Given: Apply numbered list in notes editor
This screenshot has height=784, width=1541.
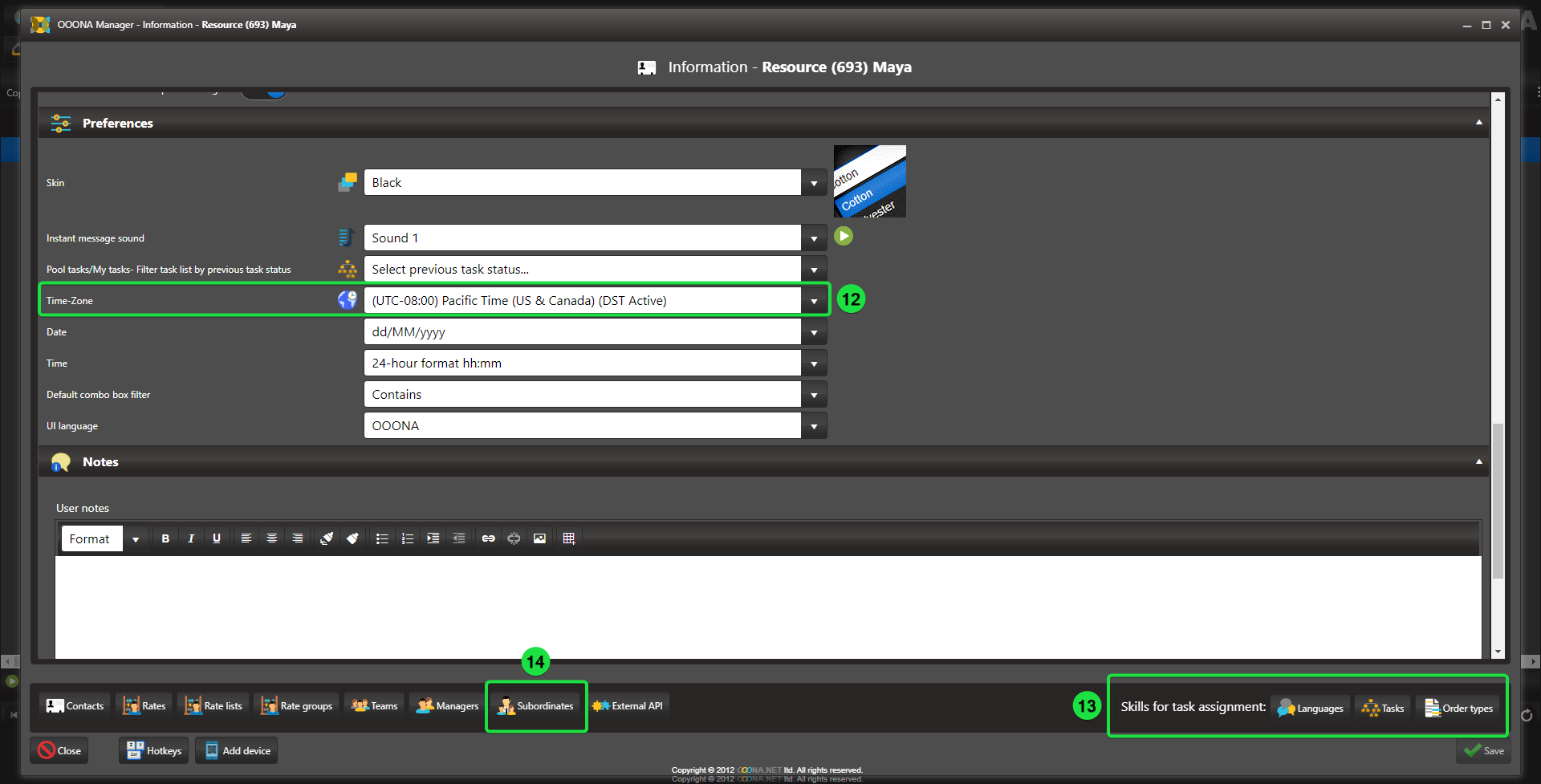Looking at the screenshot, I should tap(408, 538).
